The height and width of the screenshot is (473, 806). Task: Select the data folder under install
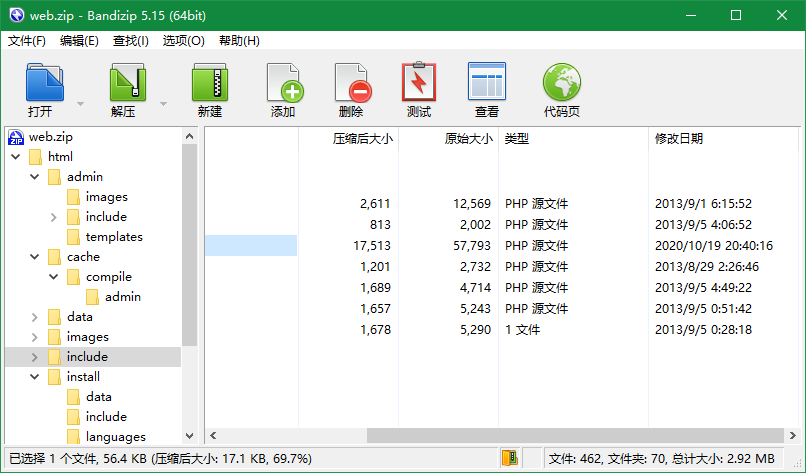tap(99, 397)
